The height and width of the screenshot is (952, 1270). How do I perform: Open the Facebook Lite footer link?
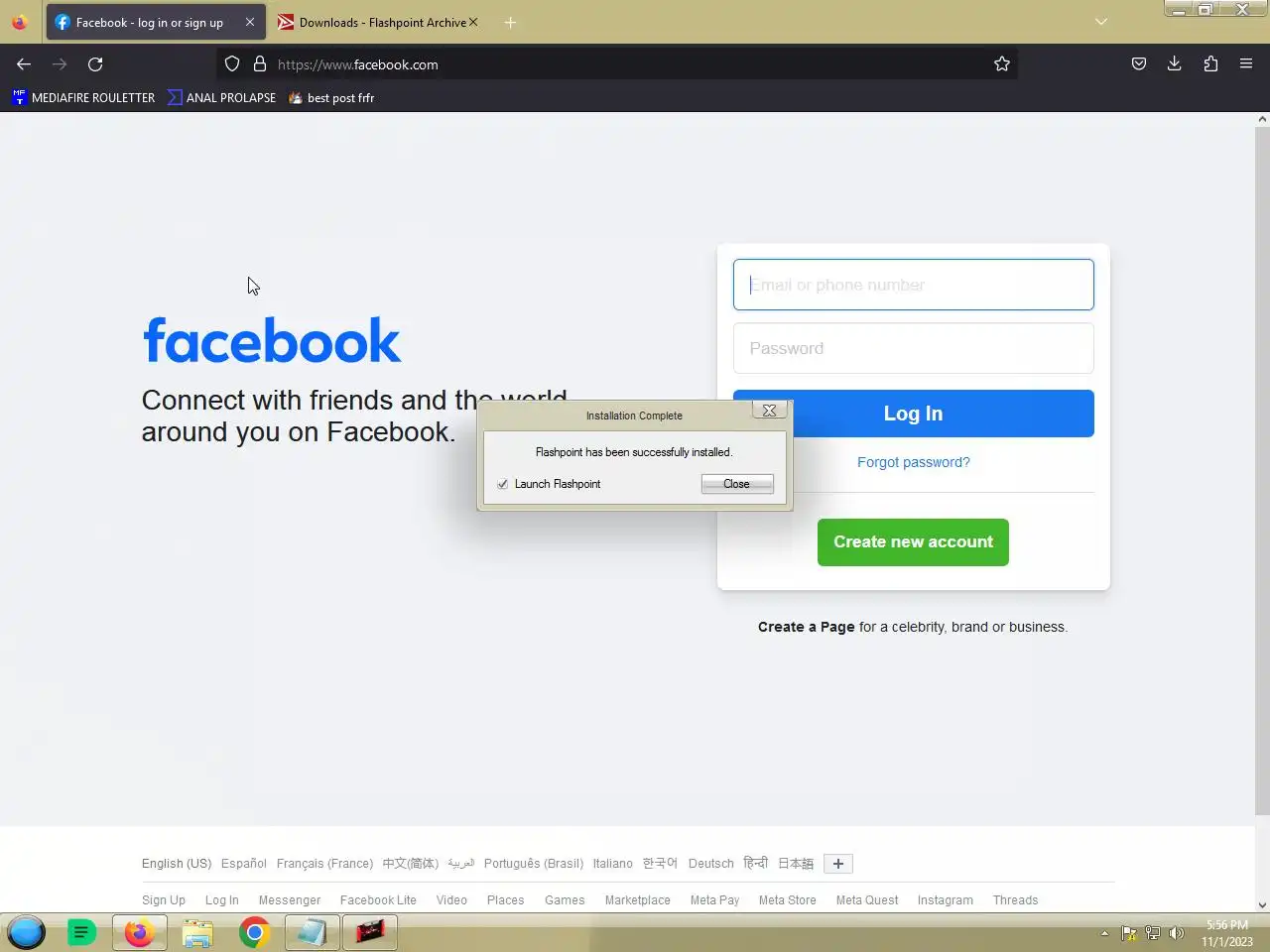(378, 900)
